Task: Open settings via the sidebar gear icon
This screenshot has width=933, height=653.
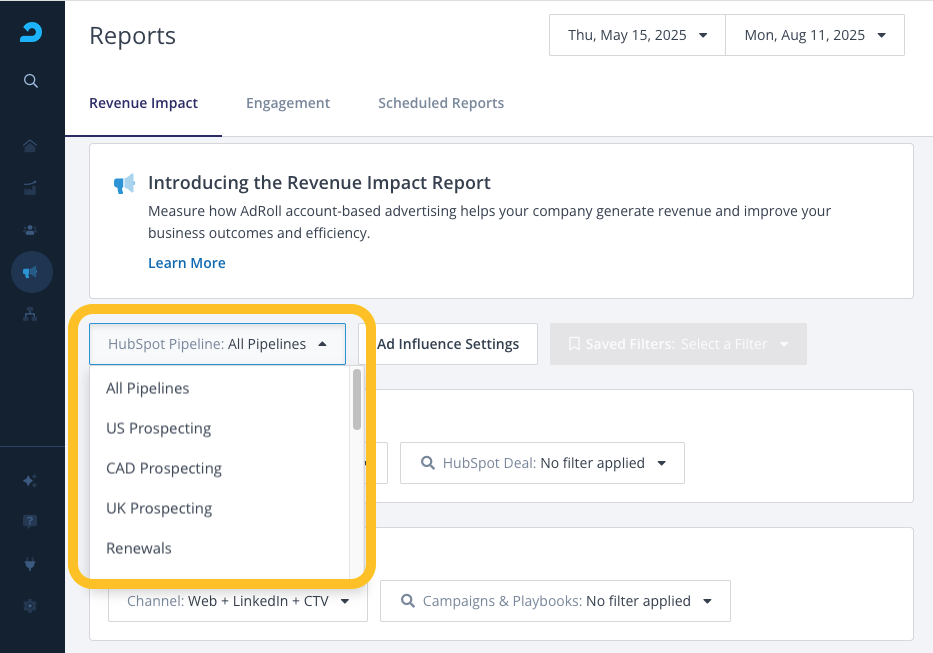Action: coord(31,605)
